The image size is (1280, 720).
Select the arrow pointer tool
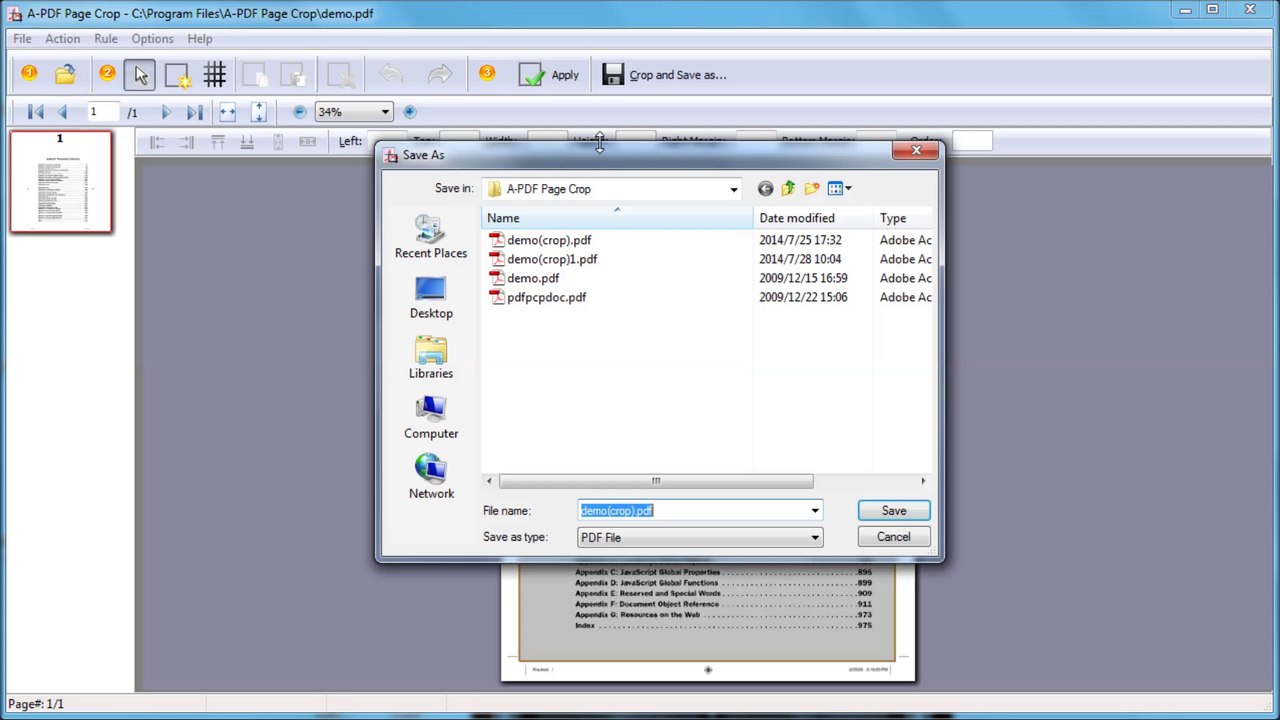pos(140,75)
